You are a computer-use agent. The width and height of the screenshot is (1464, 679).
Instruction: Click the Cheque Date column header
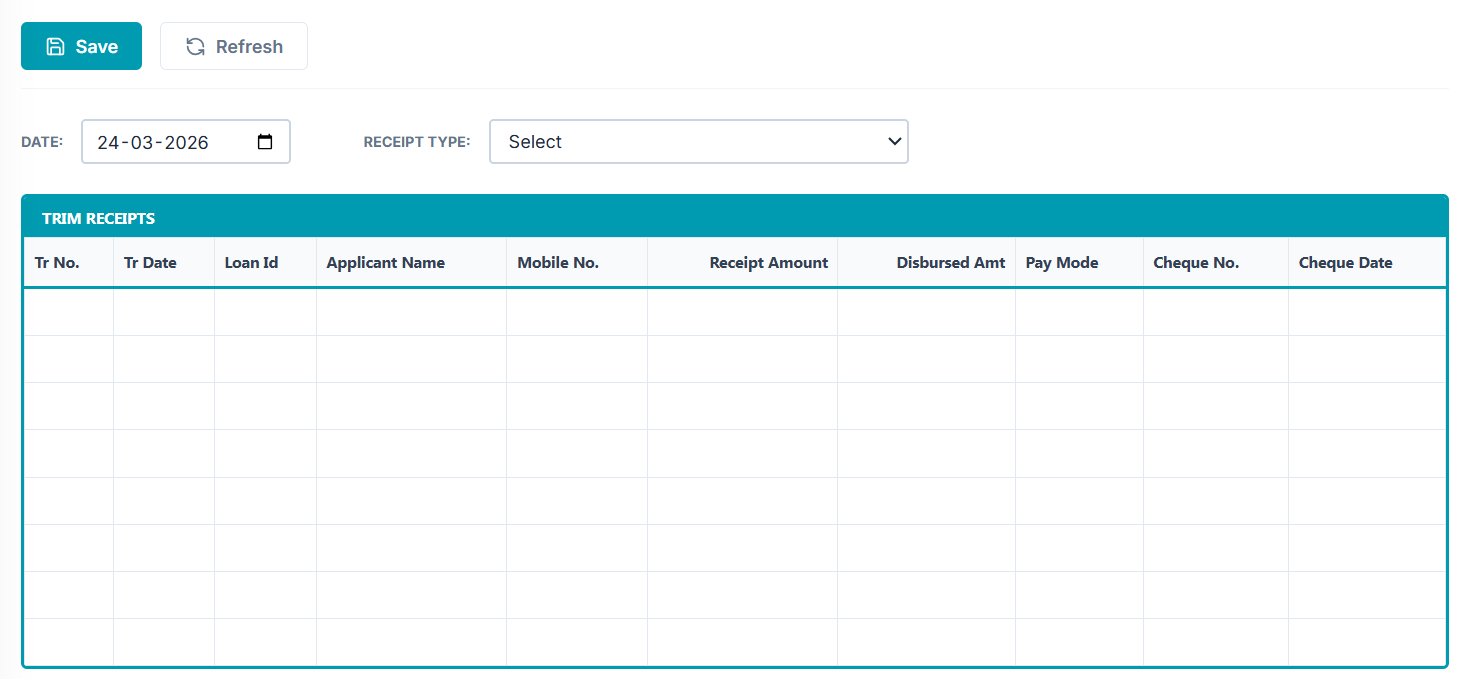(x=1345, y=263)
